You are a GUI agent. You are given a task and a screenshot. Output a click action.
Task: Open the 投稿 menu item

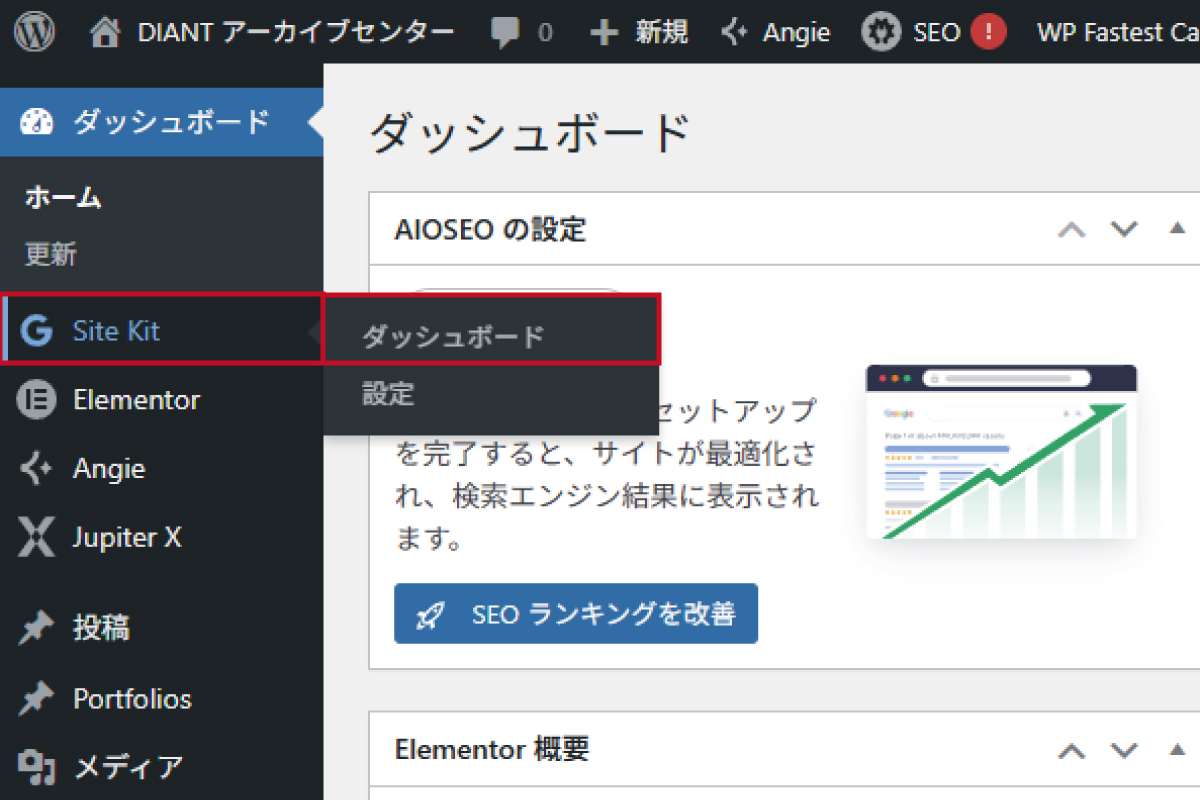[x=101, y=628]
